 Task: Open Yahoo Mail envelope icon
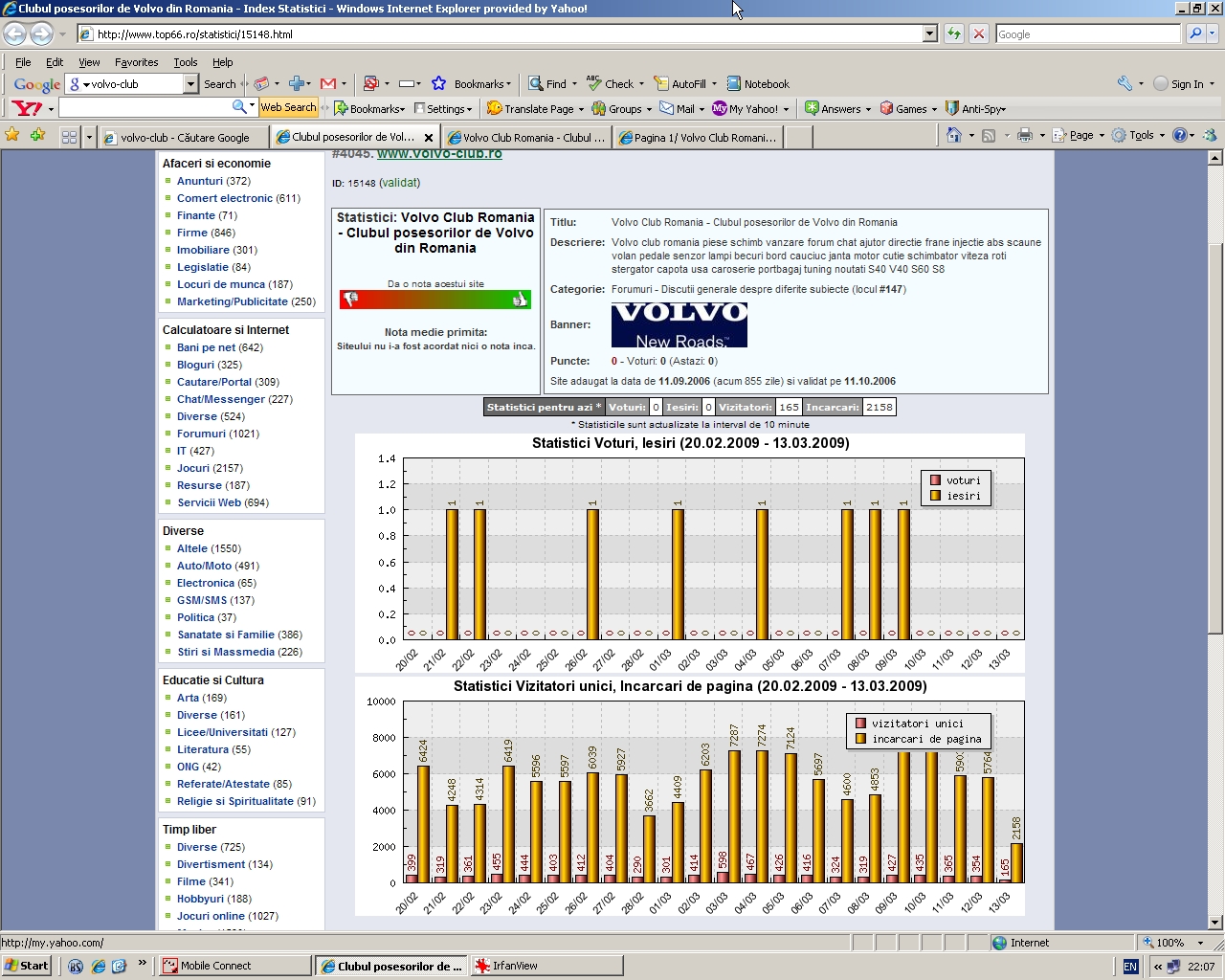[666, 108]
